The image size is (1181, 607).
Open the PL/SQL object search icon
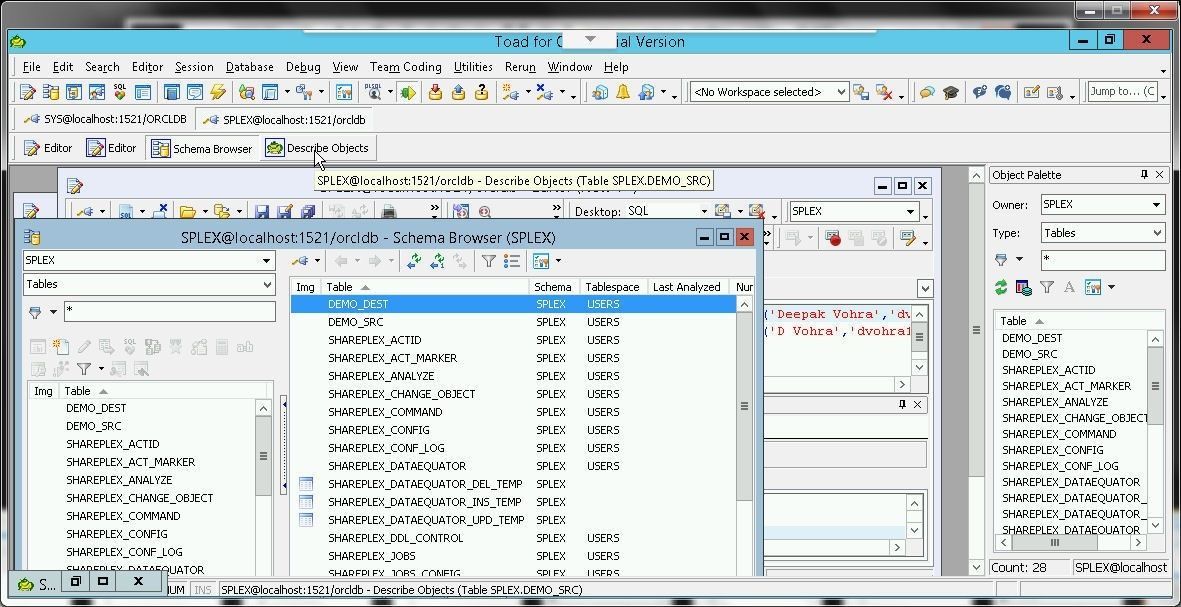coord(374,92)
